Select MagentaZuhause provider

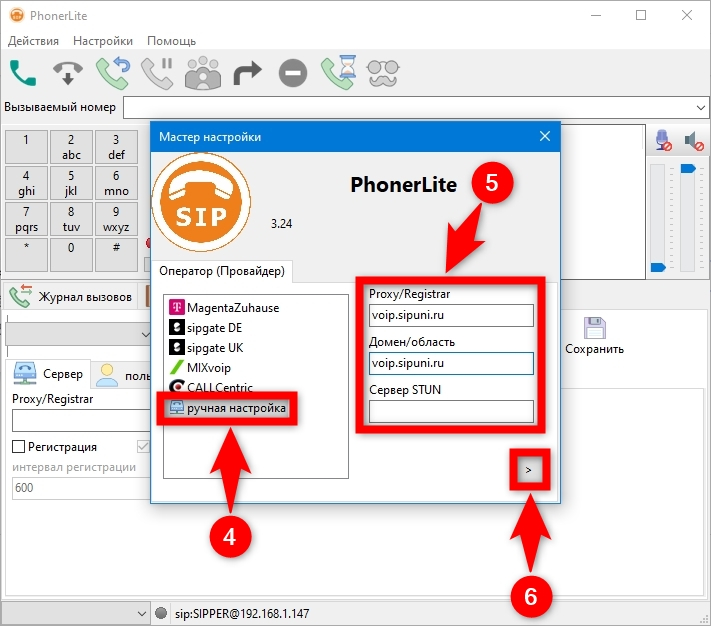pos(224,308)
